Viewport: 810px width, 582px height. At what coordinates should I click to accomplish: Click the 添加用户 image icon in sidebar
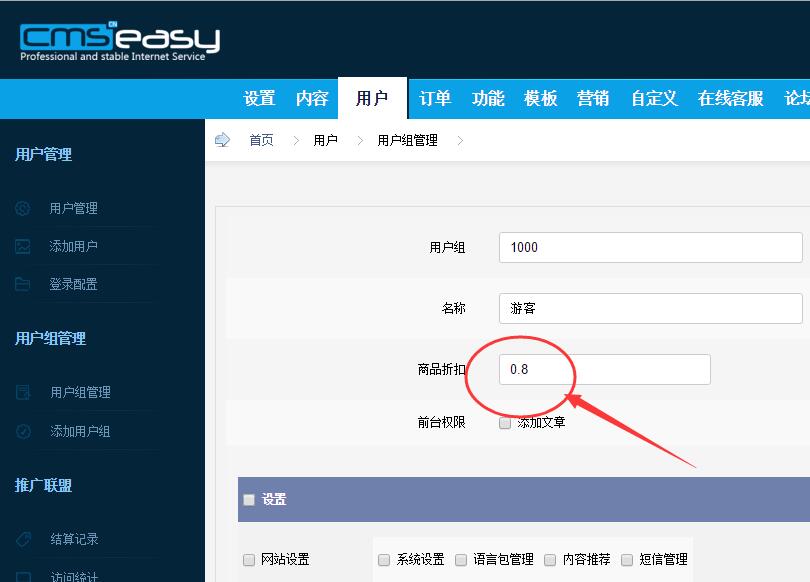pos(24,246)
